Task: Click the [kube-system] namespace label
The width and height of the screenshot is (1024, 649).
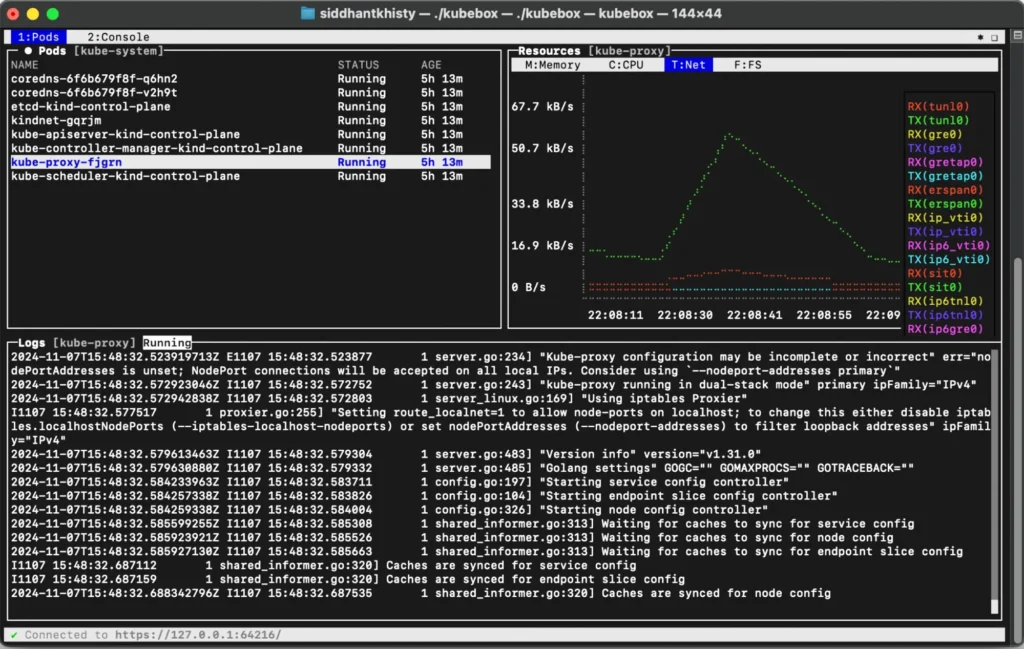Action: pyautogui.click(x=118, y=51)
